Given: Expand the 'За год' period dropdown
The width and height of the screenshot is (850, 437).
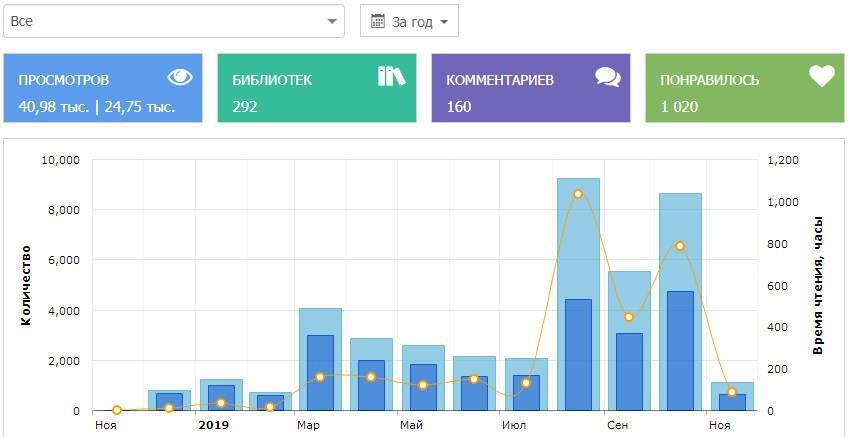Looking at the screenshot, I should click(409, 21).
